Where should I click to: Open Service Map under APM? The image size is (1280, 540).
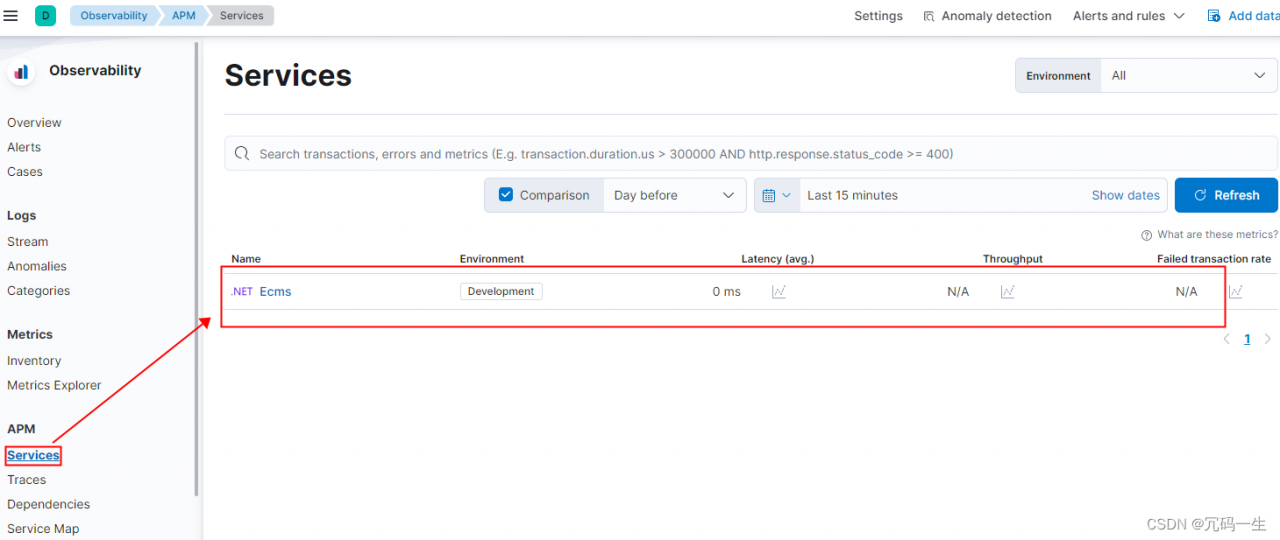[x=43, y=529]
